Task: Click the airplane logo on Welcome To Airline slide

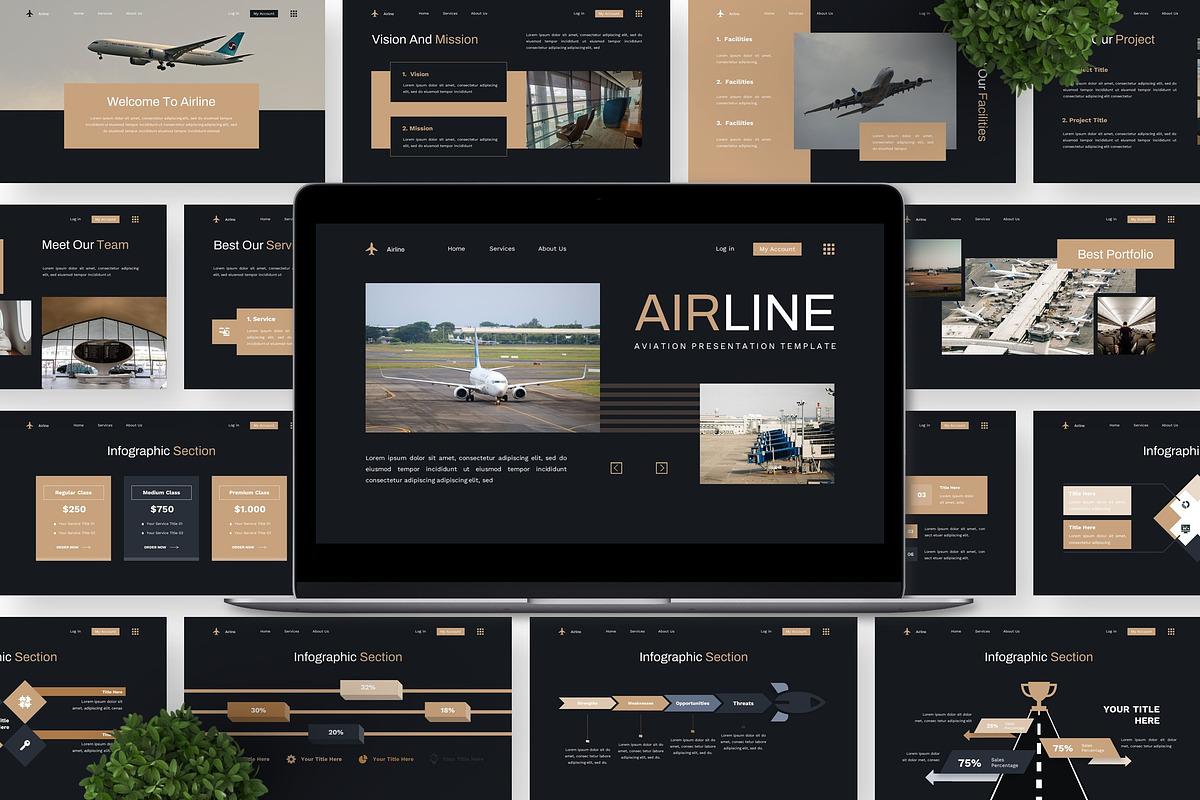Action: (30, 14)
